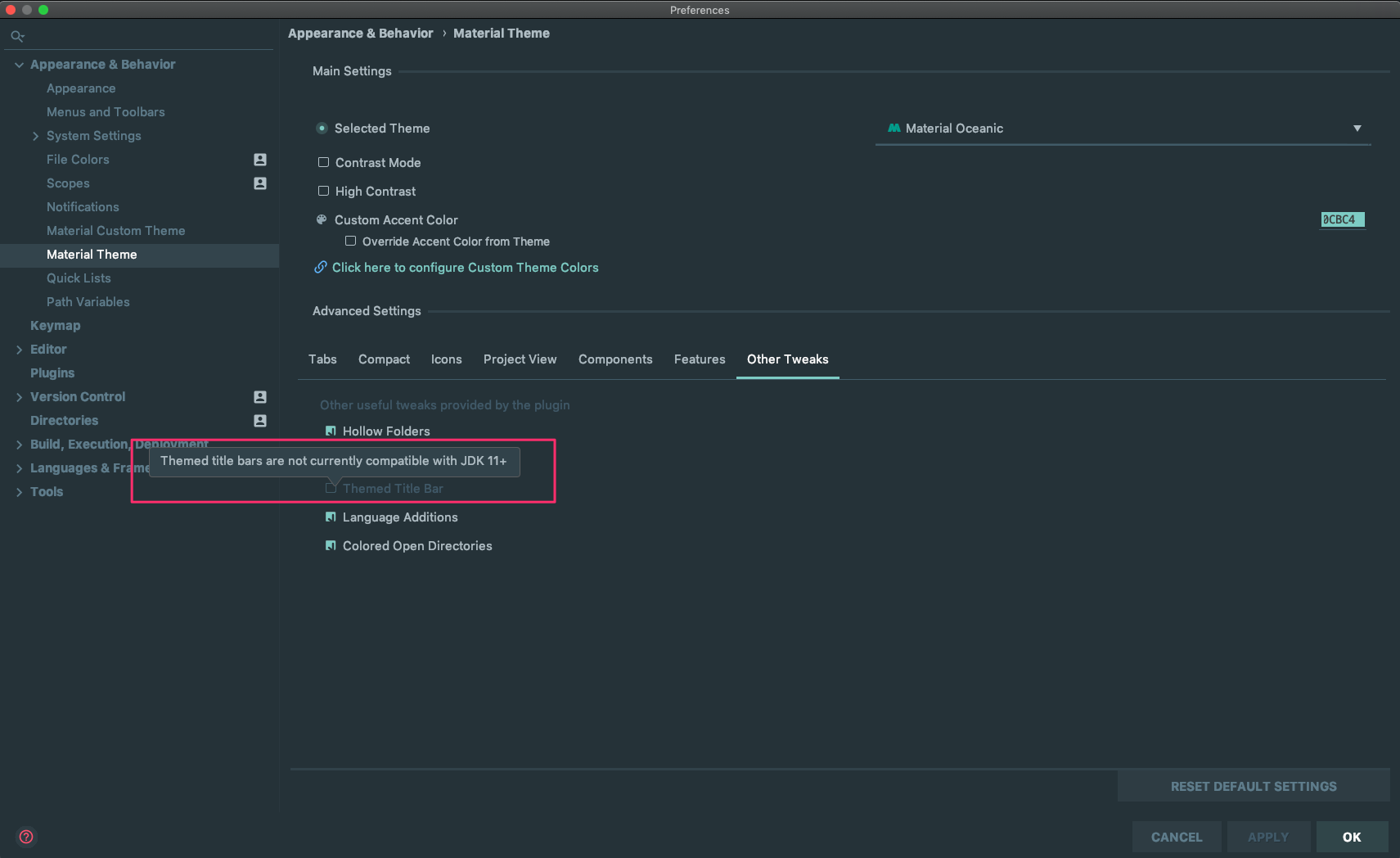The height and width of the screenshot is (858, 1400).
Task: Toggle the Language Additions checkbox
Action: click(331, 517)
